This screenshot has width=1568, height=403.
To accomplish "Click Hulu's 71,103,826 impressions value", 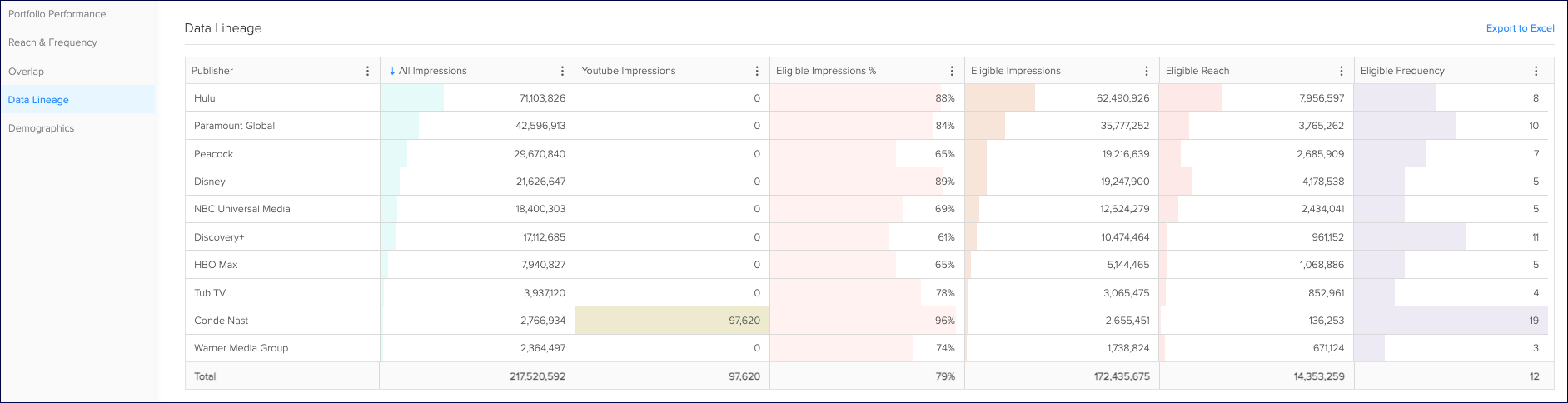I will [x=542, y=98].
